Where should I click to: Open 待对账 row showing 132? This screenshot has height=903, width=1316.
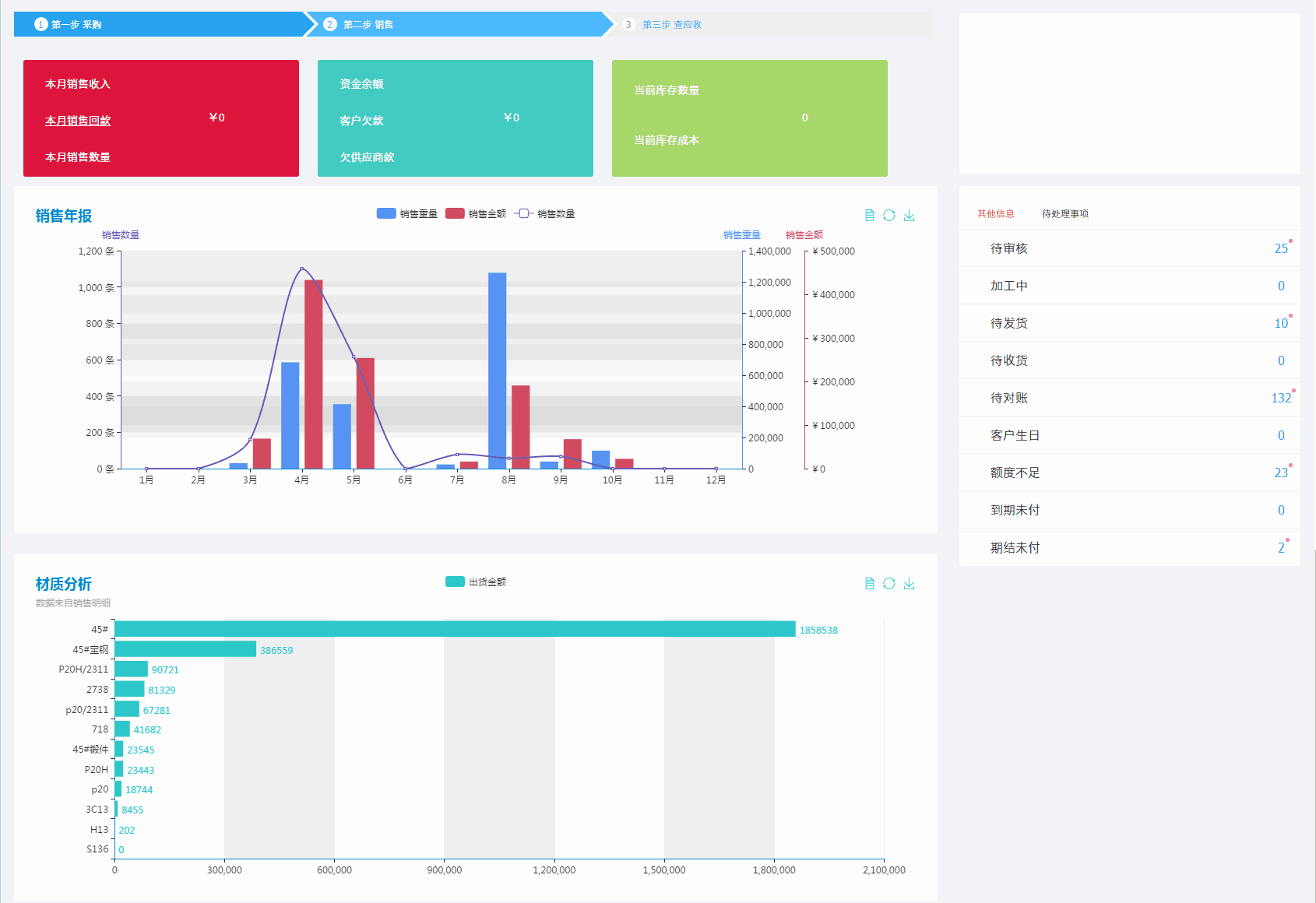pyautogui.click(x=1129, y=398)
